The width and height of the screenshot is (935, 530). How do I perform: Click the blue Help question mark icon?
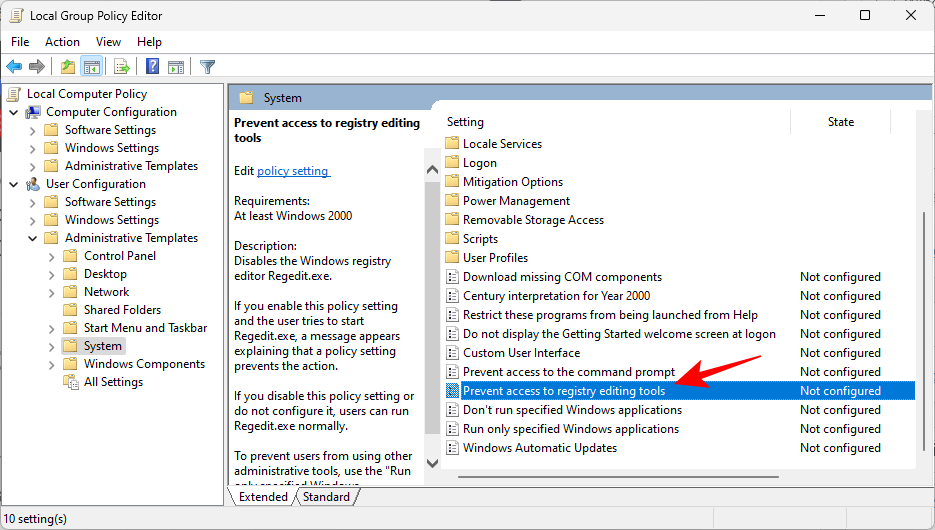153,67
